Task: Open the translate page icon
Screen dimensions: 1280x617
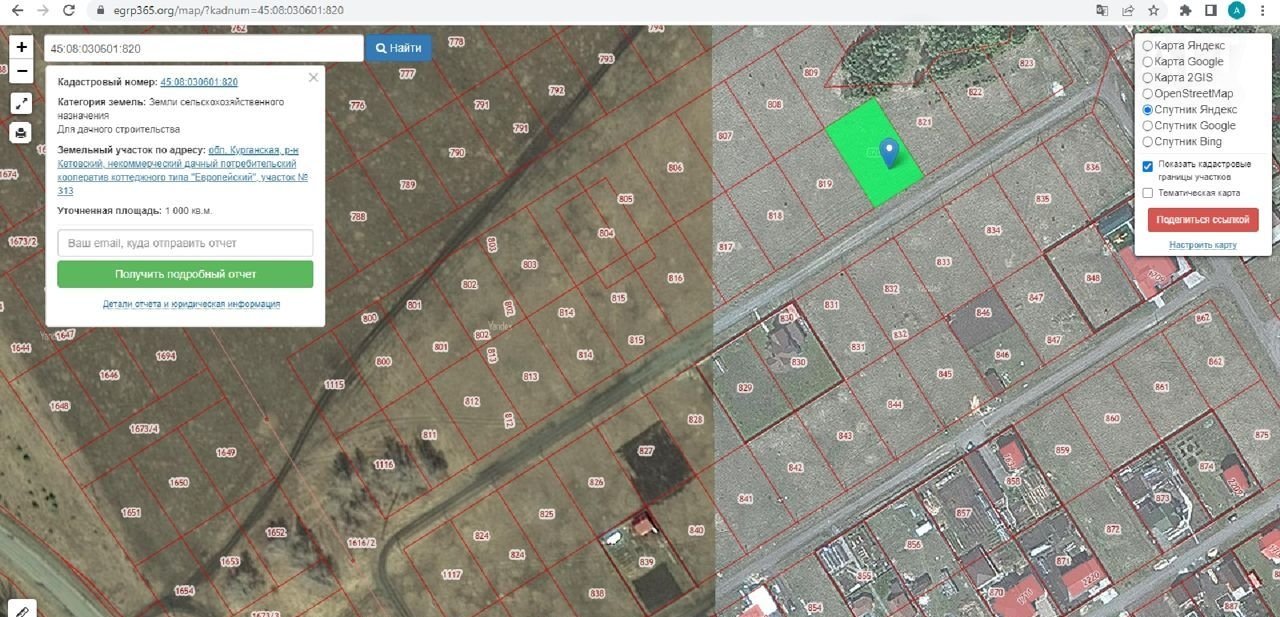Action: (x=1102, y=10)
